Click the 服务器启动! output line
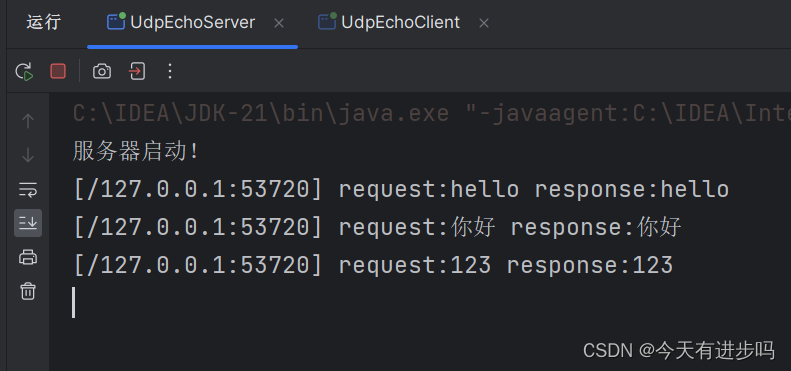This screenshot has width=791, height=371. click(x=136, y=151)
